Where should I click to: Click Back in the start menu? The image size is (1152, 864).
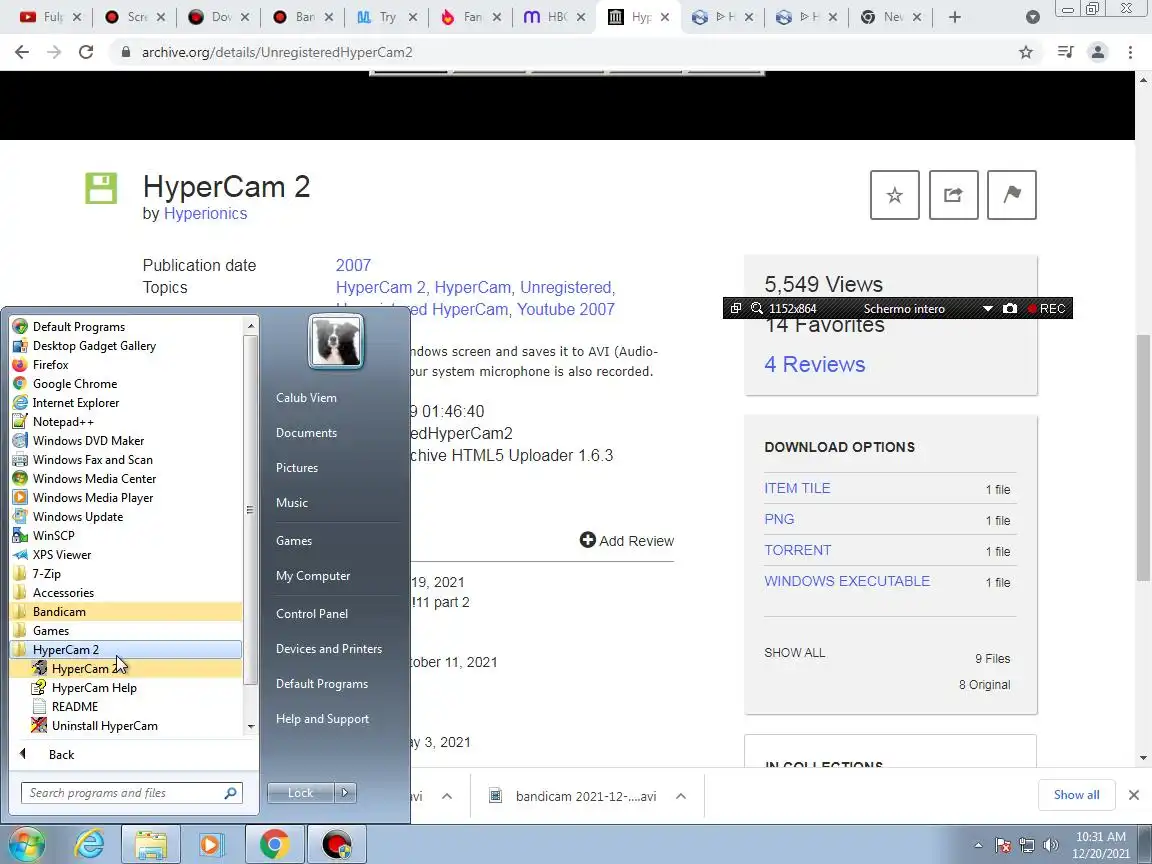coord(61,755)
